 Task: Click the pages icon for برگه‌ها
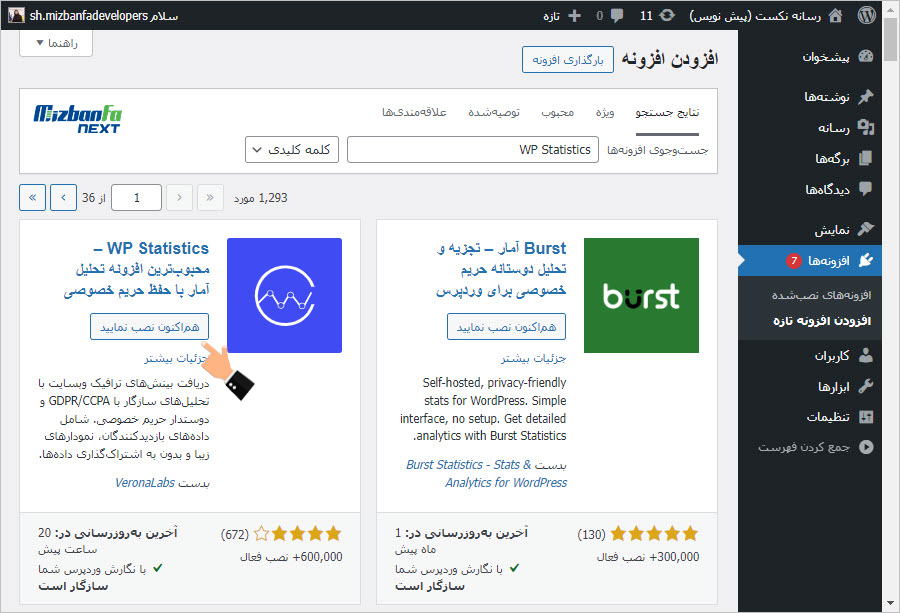(x=866, y=158)
